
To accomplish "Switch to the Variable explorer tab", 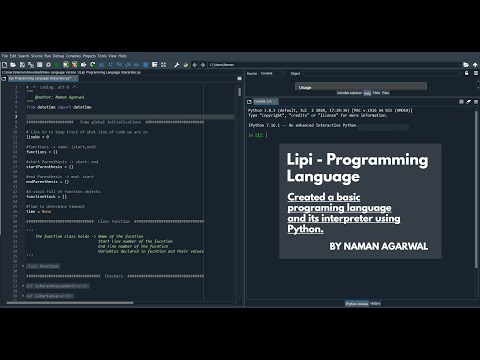I will point(349,93).
